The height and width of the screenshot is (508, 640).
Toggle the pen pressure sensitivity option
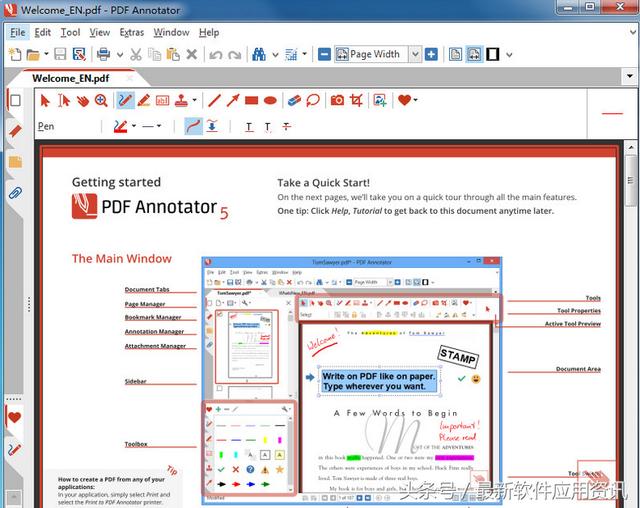click(x=212, y=126)
